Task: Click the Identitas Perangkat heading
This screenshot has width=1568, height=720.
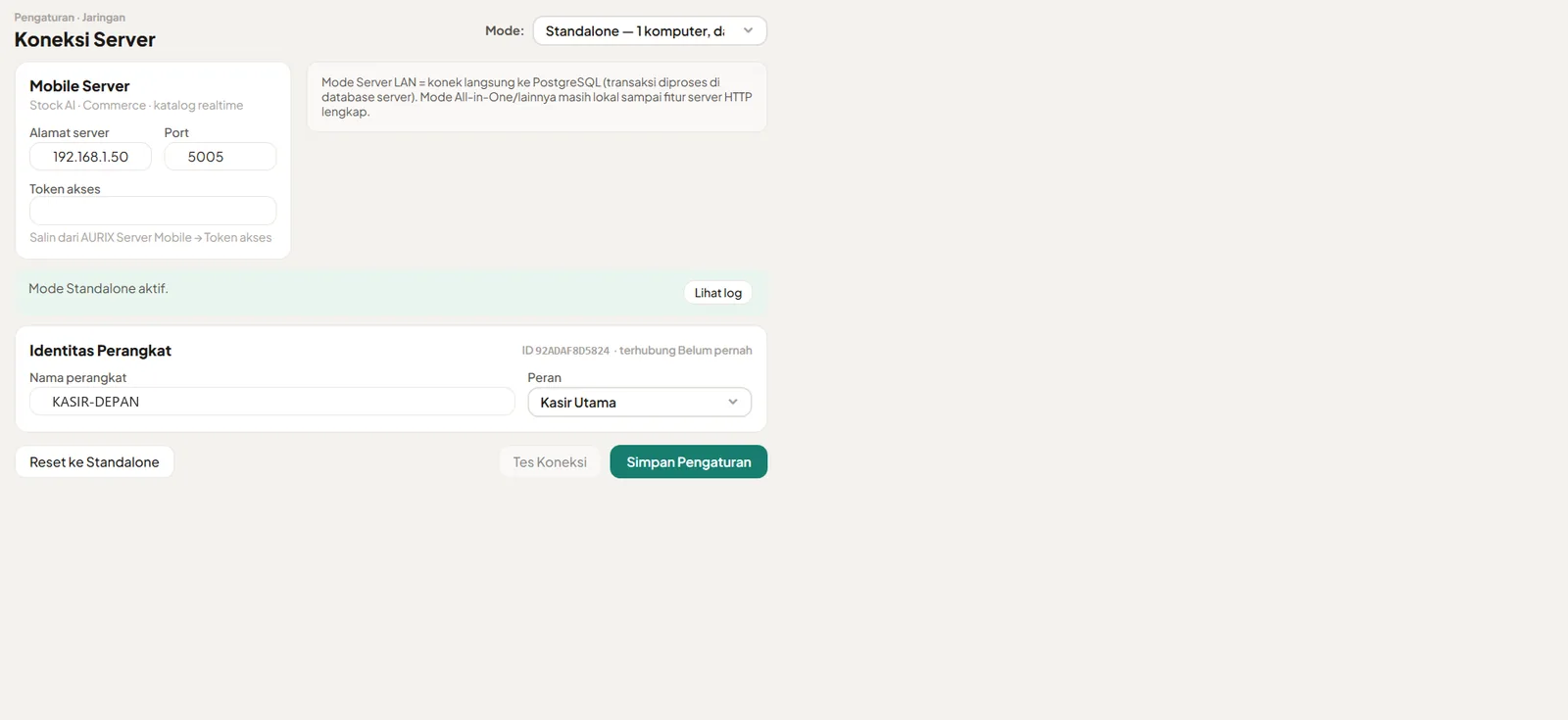Action: (100, 351)
